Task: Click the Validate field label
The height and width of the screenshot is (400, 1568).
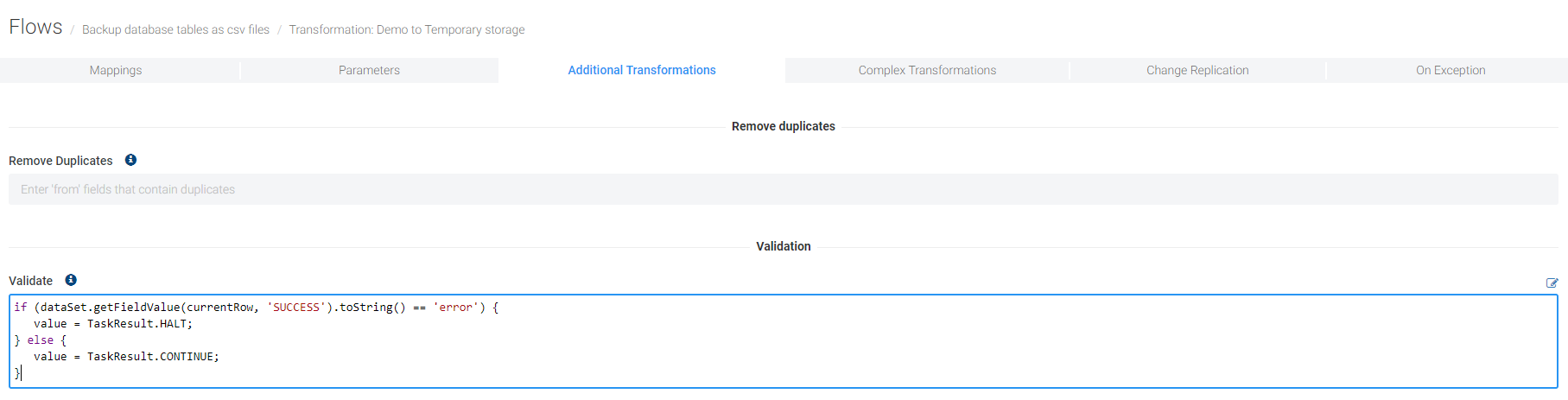Action: click(30, 281)
